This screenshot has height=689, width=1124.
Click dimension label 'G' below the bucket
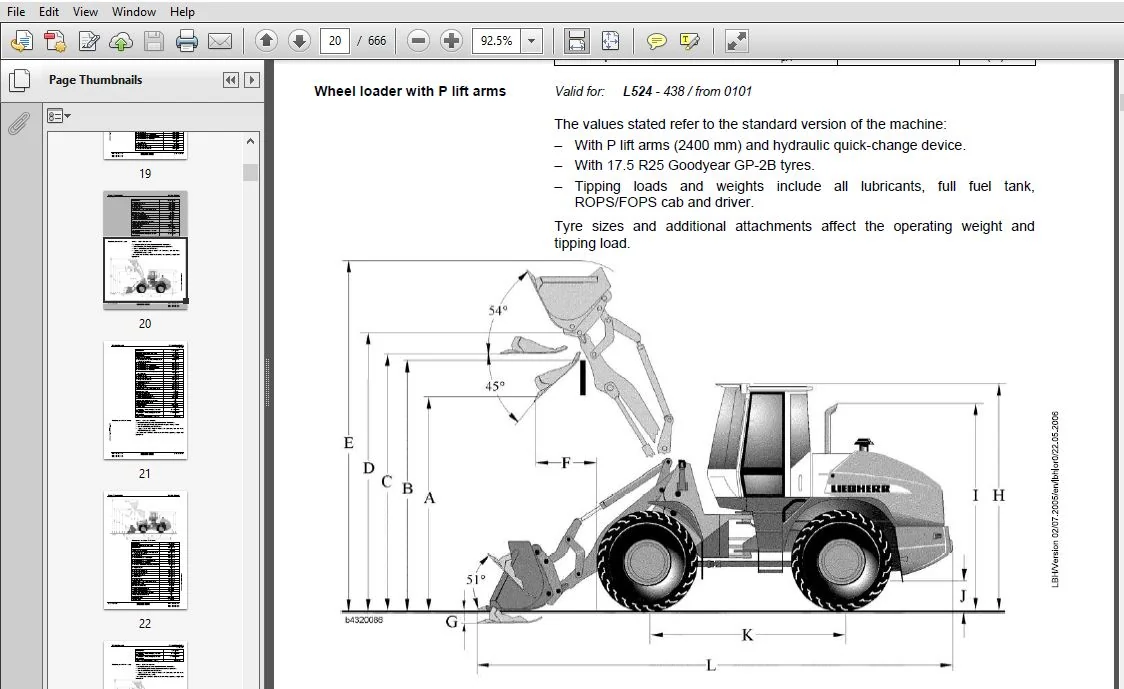tap(452, 622)
